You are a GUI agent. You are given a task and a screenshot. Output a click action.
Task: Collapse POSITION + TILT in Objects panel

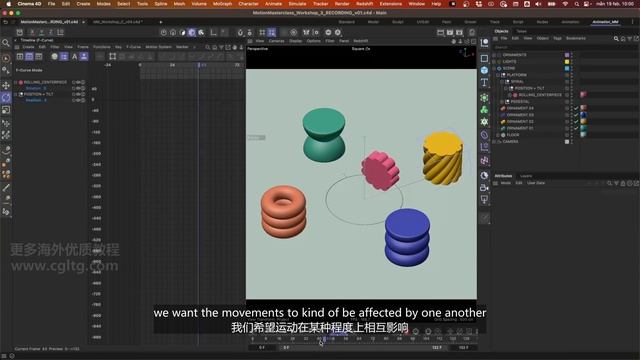pos(506,88)
